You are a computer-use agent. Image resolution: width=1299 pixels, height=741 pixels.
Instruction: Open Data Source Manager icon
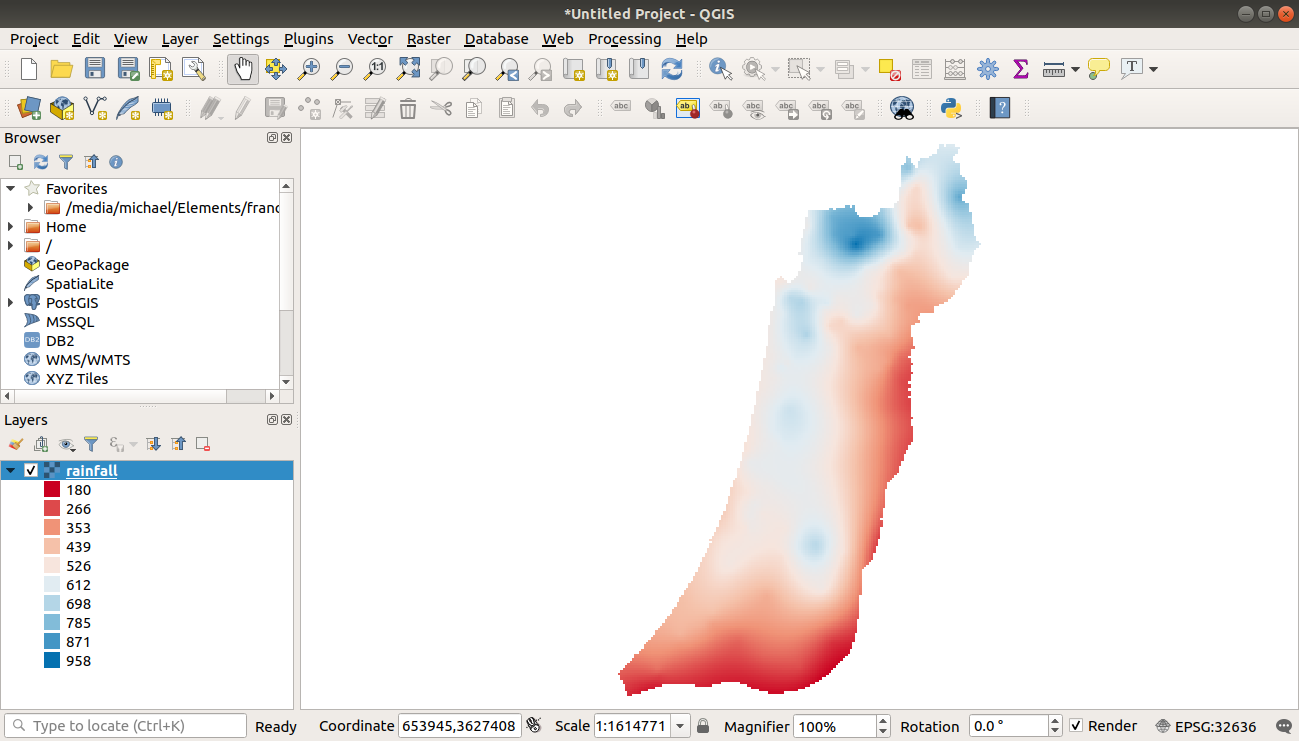click(29, 108)
